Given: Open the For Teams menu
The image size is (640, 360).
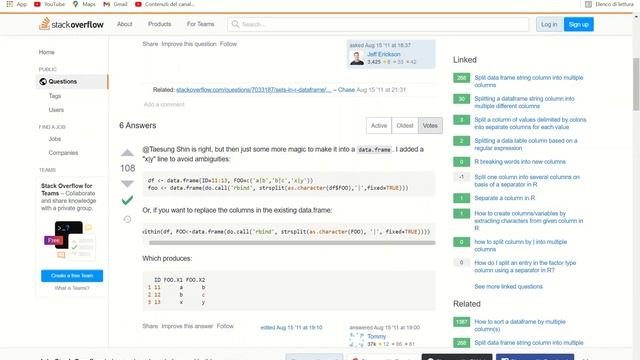Looking at the screenshot, I should coord(200,24).
